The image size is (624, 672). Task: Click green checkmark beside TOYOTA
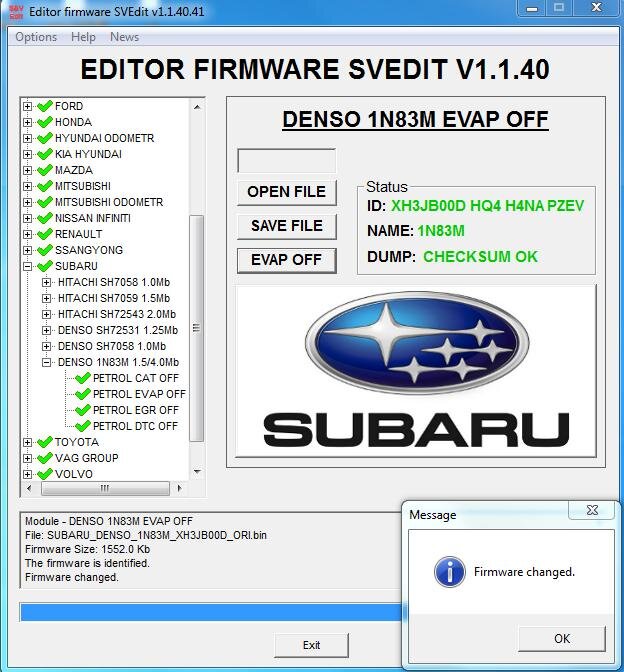[x=45, y=442]
